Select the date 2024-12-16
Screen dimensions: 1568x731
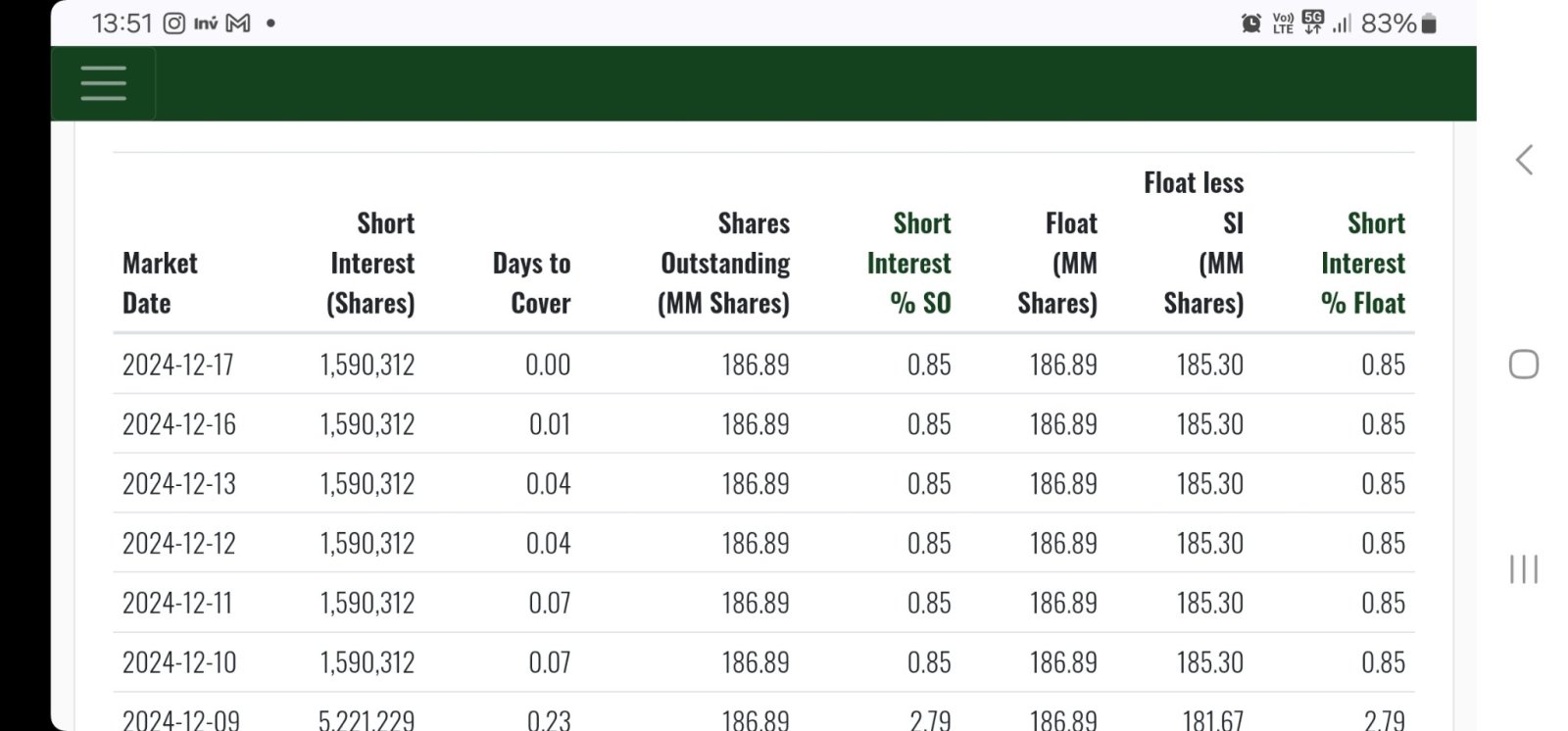(179, 424)
